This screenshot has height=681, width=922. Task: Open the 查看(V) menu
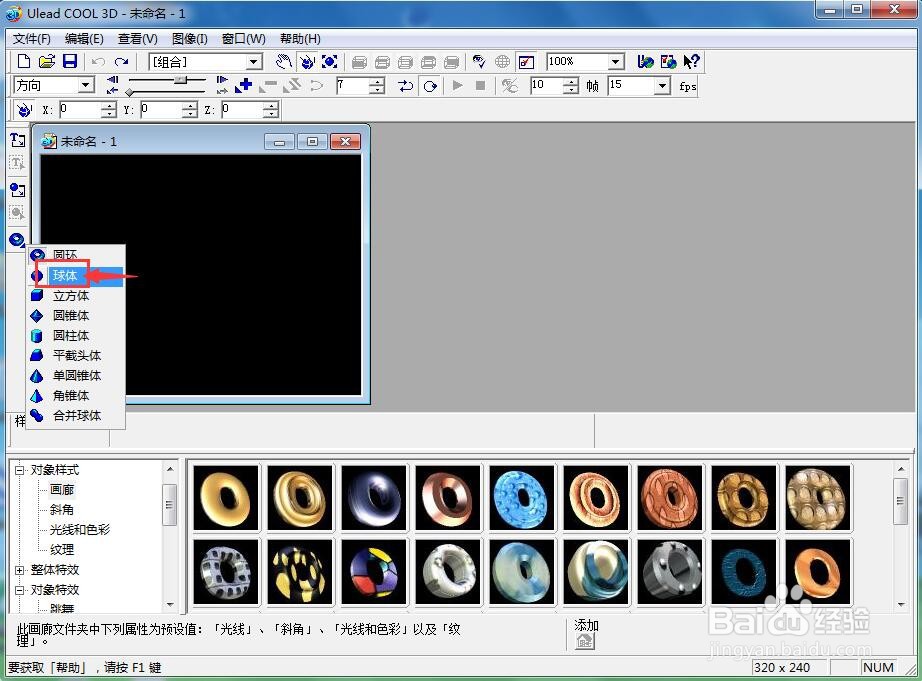coord(138,39)
